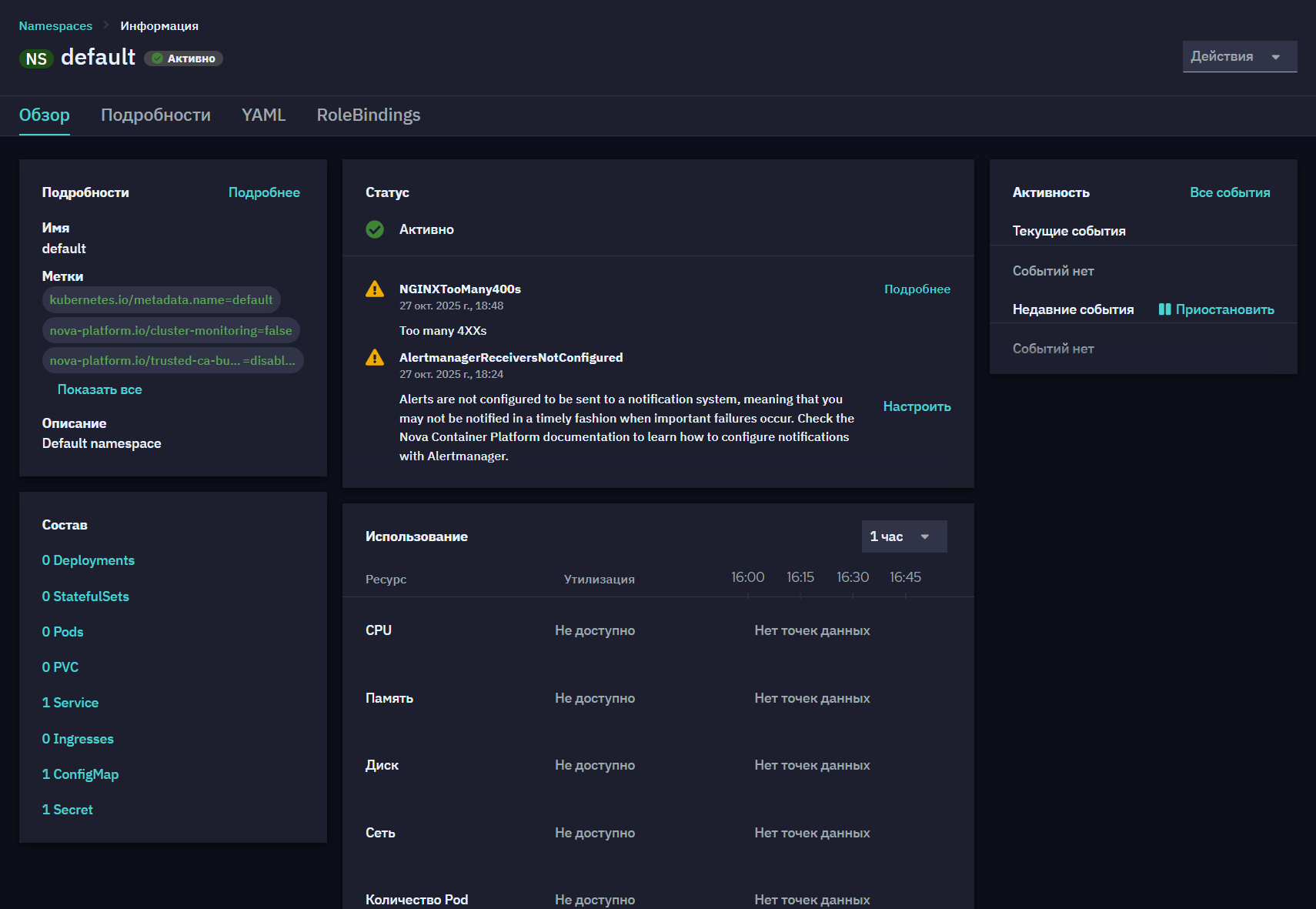Click the Не доступно value in CPU row

click(595, 630)
